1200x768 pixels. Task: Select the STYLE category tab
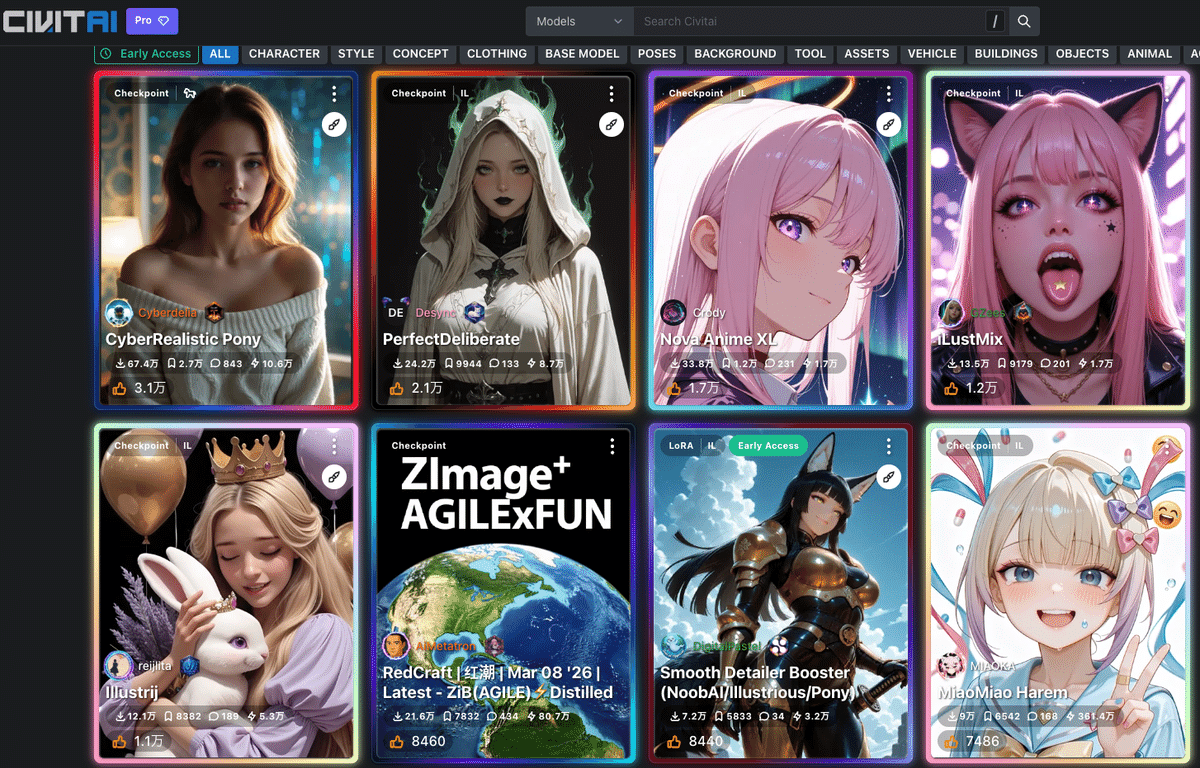coord(356,54)
